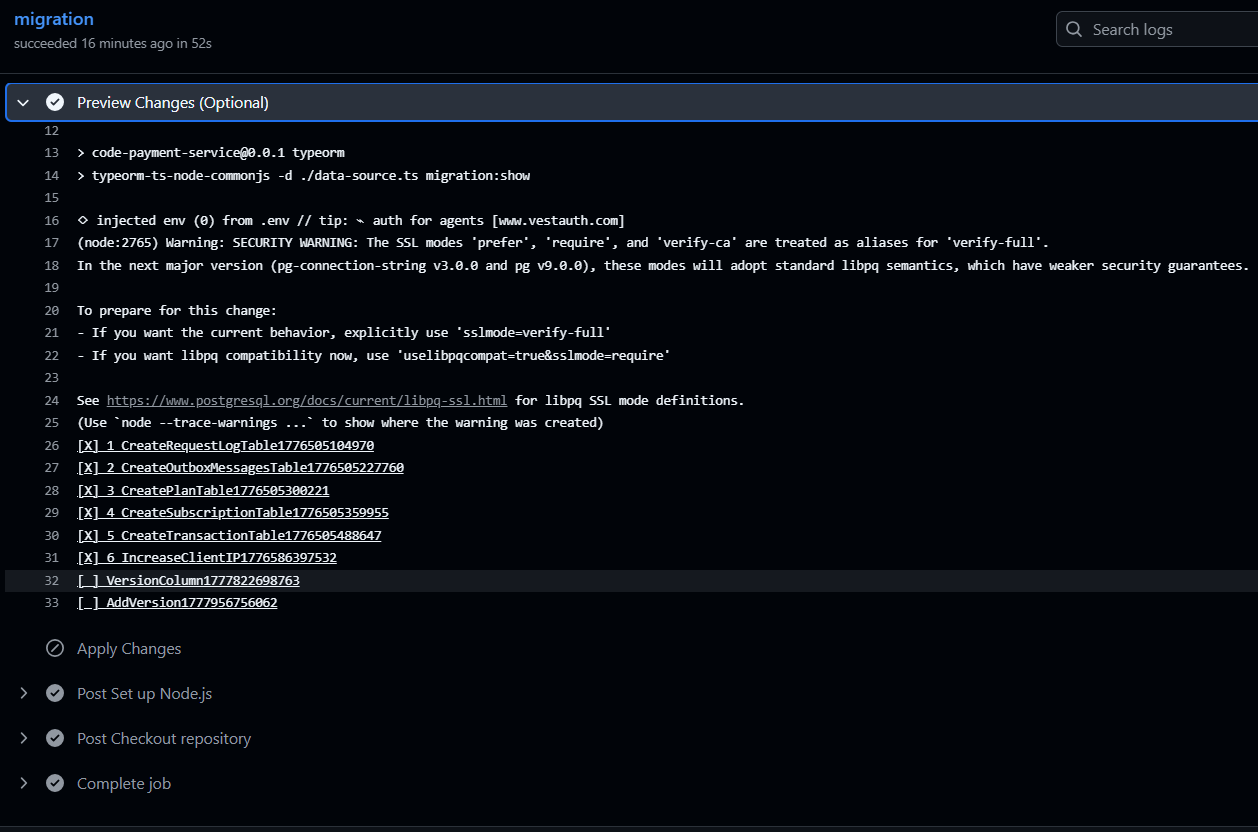The height and width of the screenshot is (832, 1258).
Task: Click the 'typeorm-ts-node-commonjs' migration:show log line
Action: click(x=303, y=175)
